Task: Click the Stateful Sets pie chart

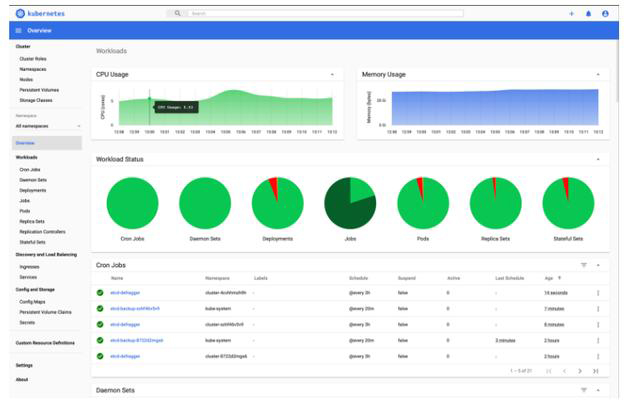Action: coord(568,203)
